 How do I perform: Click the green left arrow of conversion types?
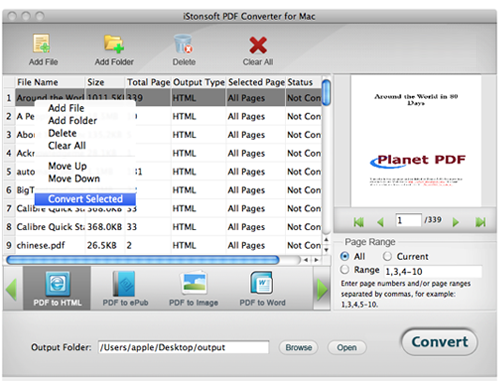click(x=12, y=289)
